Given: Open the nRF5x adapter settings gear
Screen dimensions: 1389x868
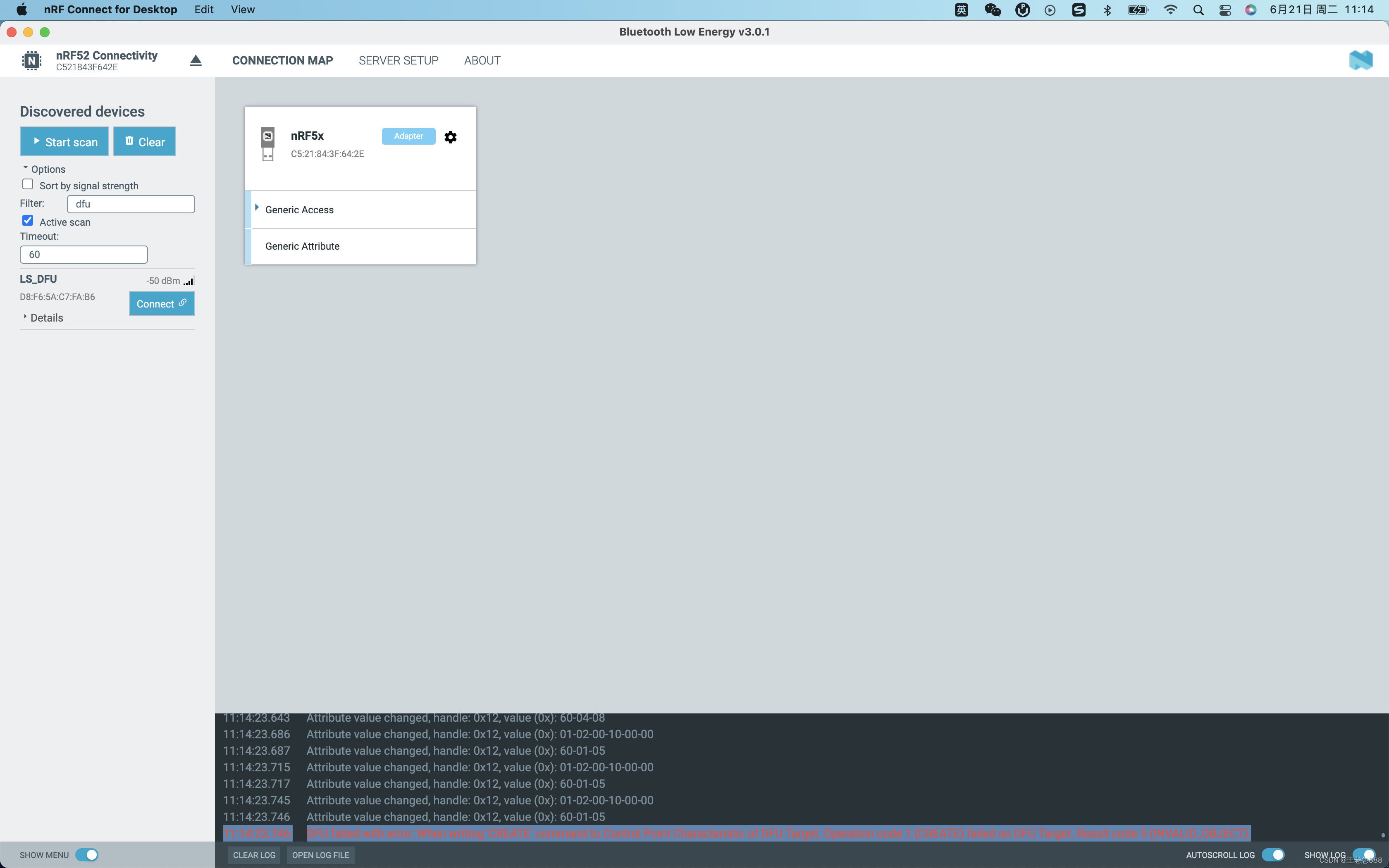Looking at the screenshot, I should tap(451, 137).
